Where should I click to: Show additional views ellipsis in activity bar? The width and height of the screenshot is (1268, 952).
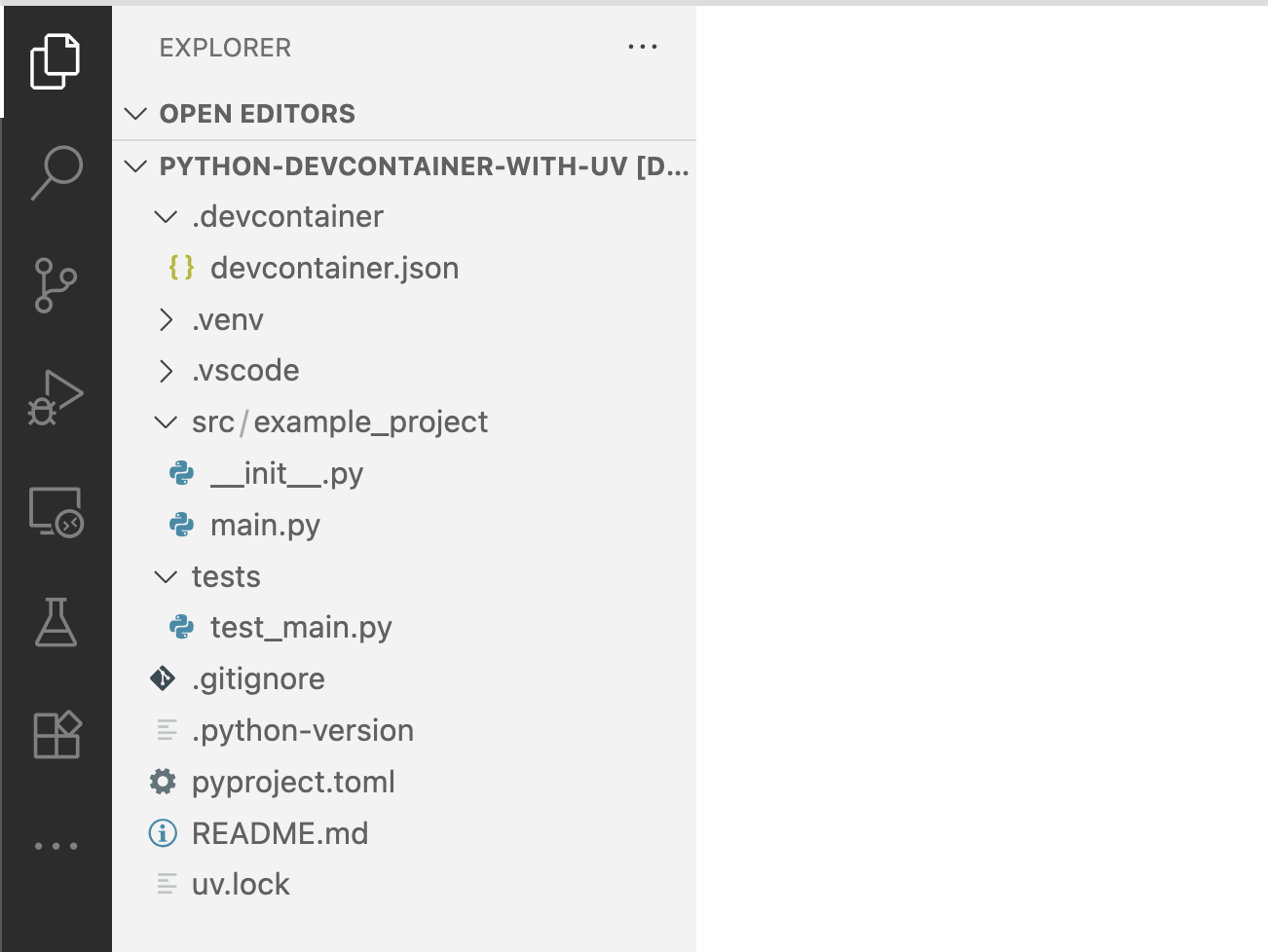click(x=56, y=846)
